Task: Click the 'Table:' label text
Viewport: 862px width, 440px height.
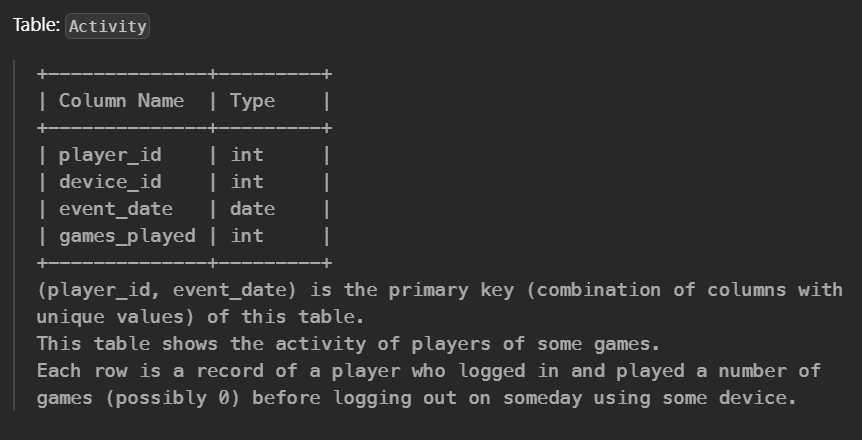Action: (x=36, y=25)
